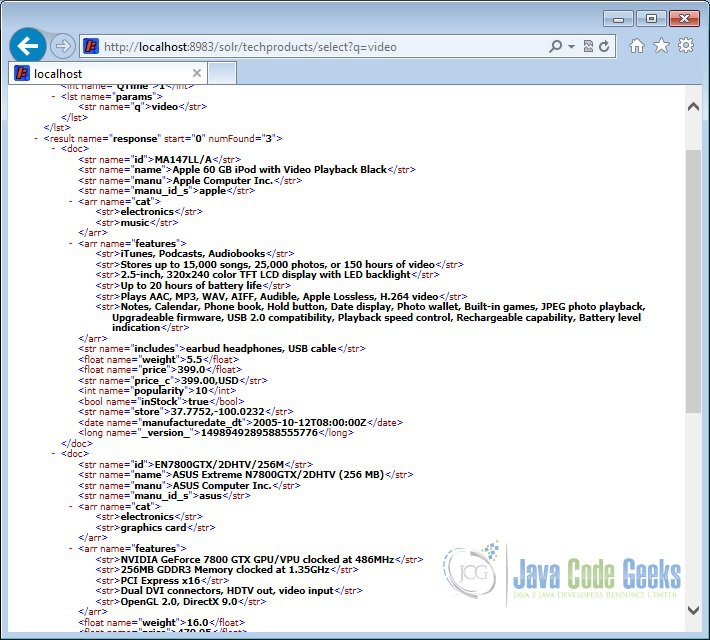Click the weight value 5.5

194,359
